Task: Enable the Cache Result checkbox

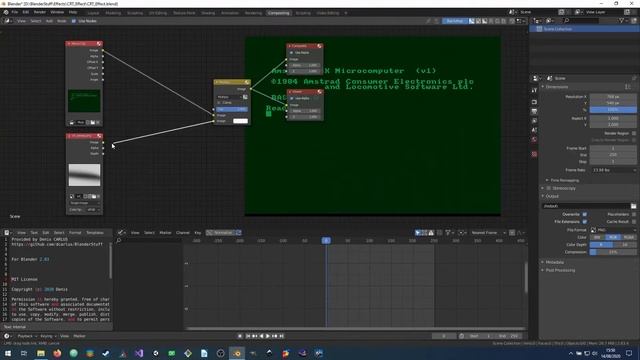Action: coord(633,222)
